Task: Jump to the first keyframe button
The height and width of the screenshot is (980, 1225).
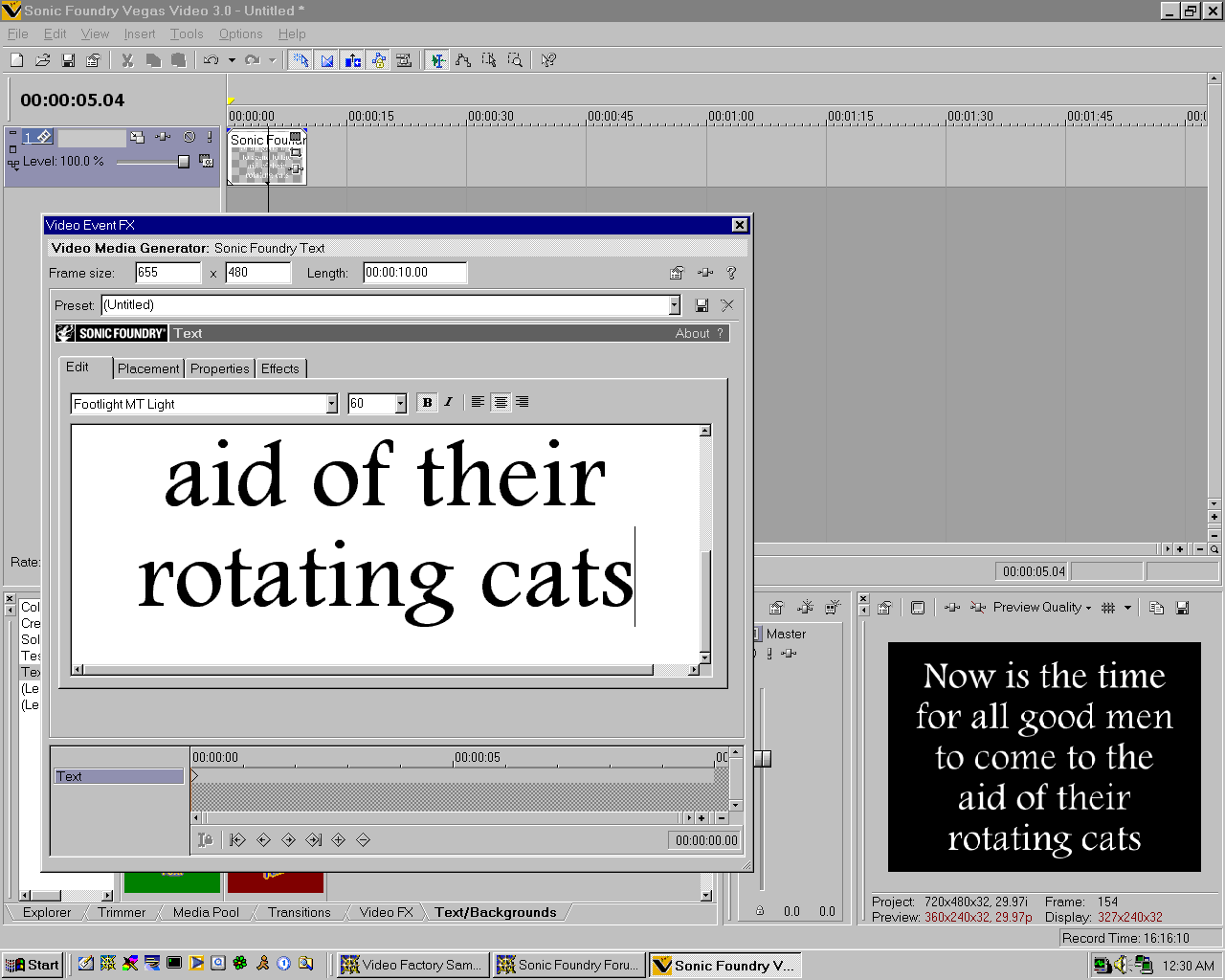Action: point(238,840)
